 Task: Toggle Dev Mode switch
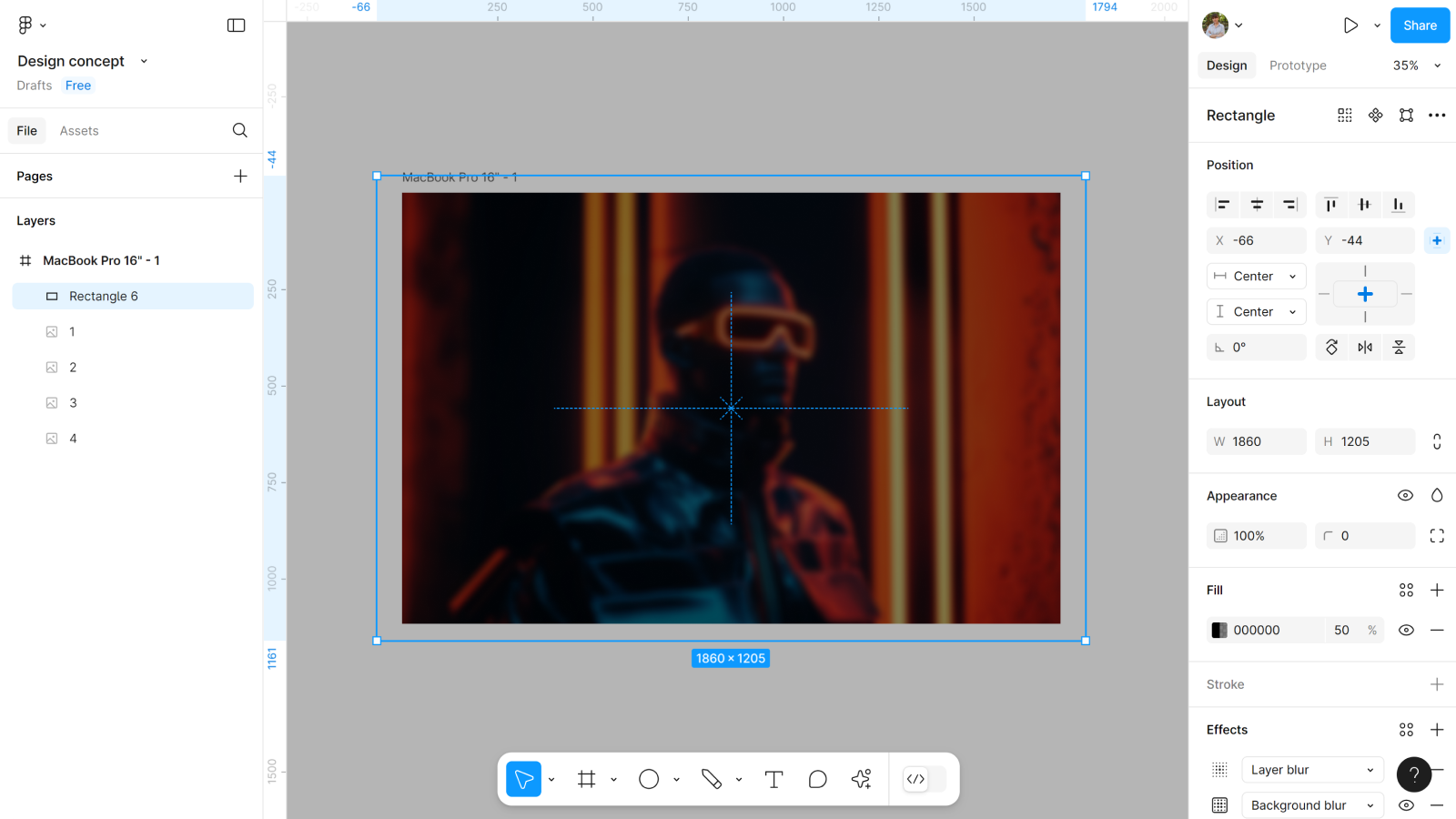(x=925, y=779)
